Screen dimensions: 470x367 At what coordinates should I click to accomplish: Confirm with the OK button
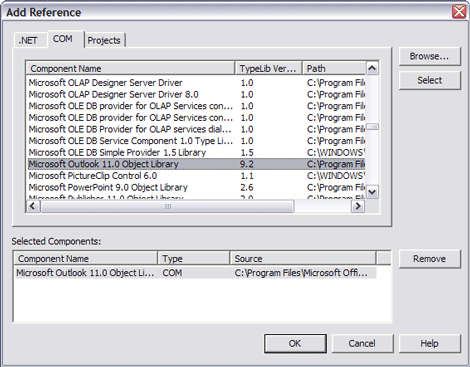(x=295, y=343)
